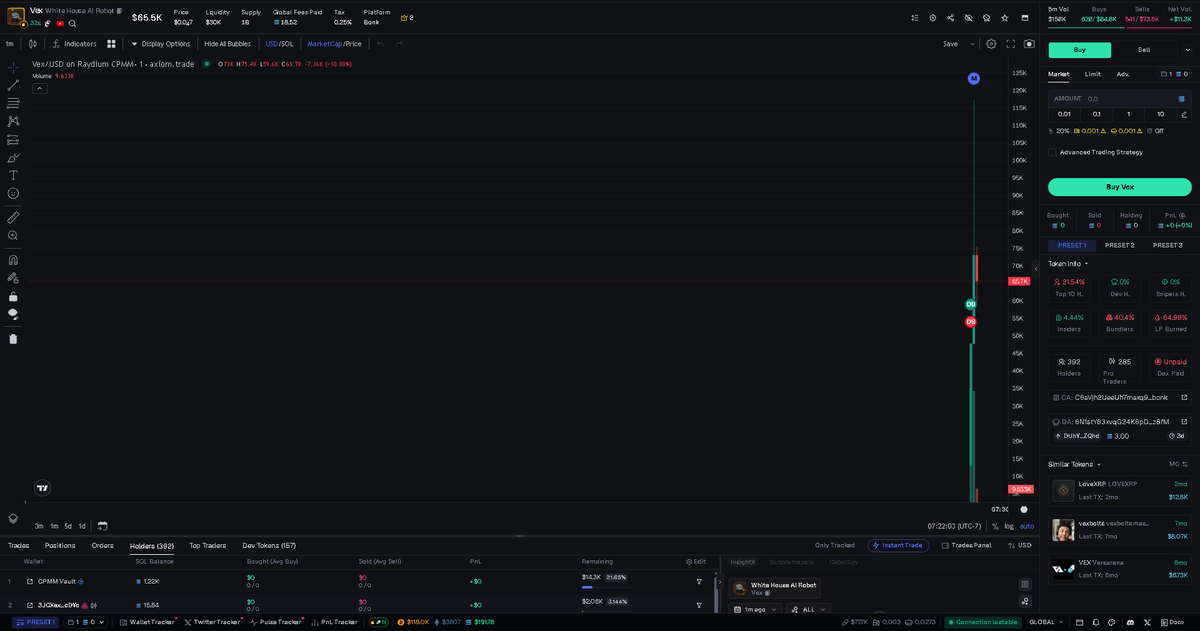
Task: Click the Buy Vex button
Action: click(1119, 187)
